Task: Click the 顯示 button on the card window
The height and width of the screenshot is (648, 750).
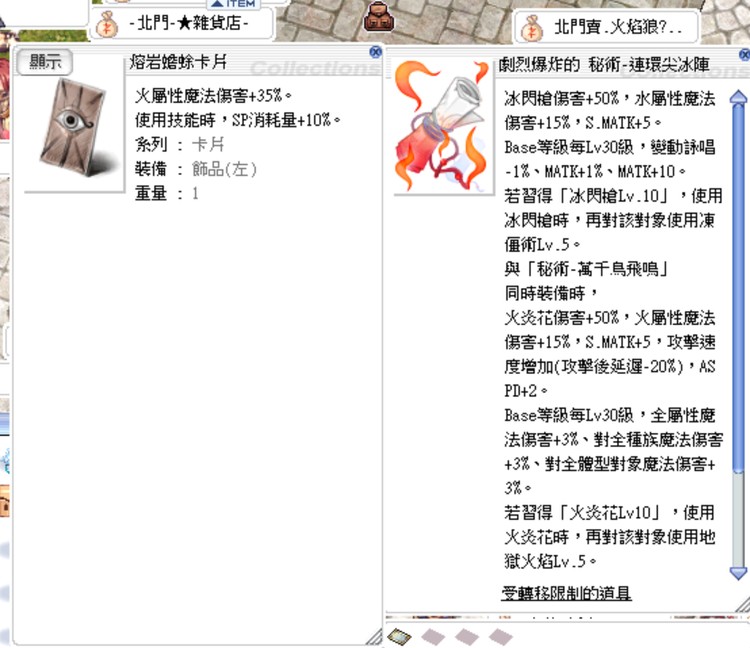Action: pyautogui.click(x=44, y=62)
